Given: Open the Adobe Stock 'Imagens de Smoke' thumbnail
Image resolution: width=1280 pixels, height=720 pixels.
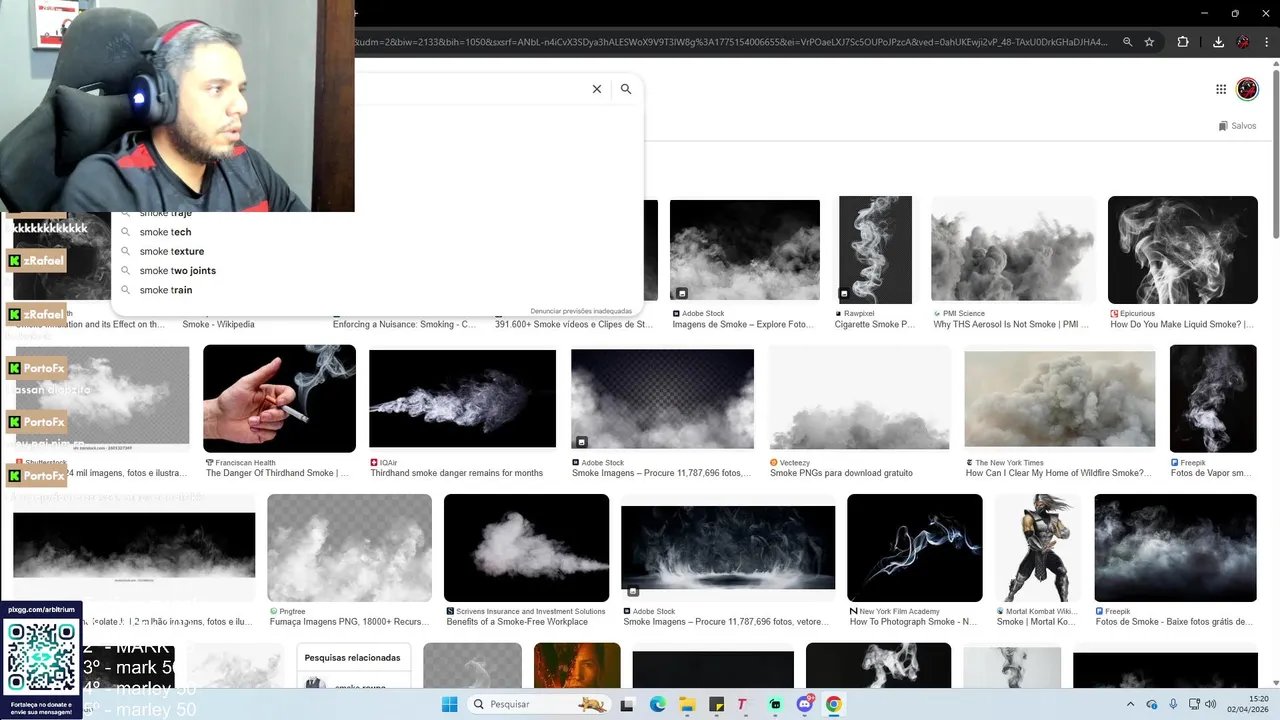Looking at the screenshot, I should [x=745, y=250].
